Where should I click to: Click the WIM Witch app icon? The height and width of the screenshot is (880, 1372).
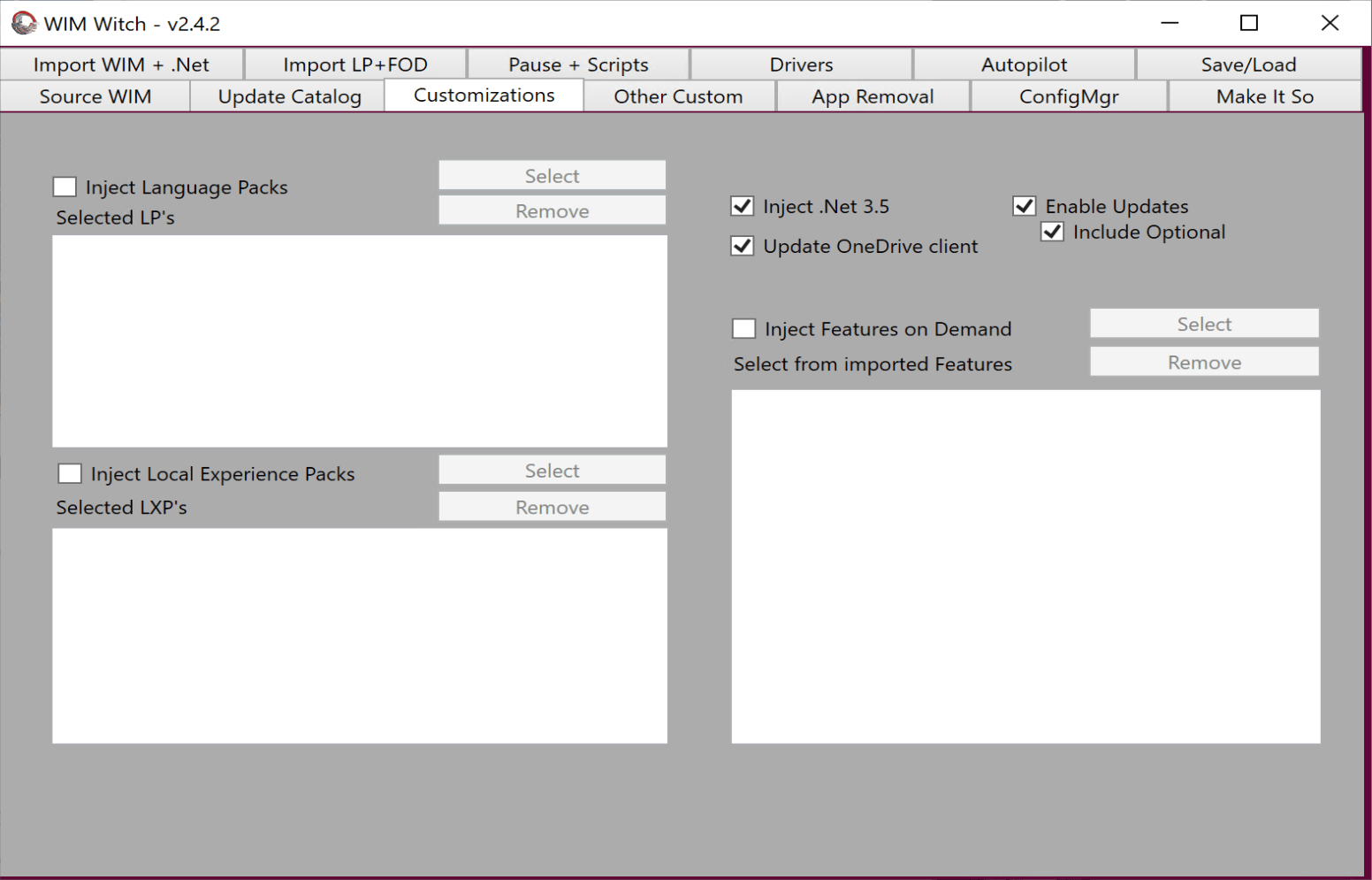pos(24,23)
